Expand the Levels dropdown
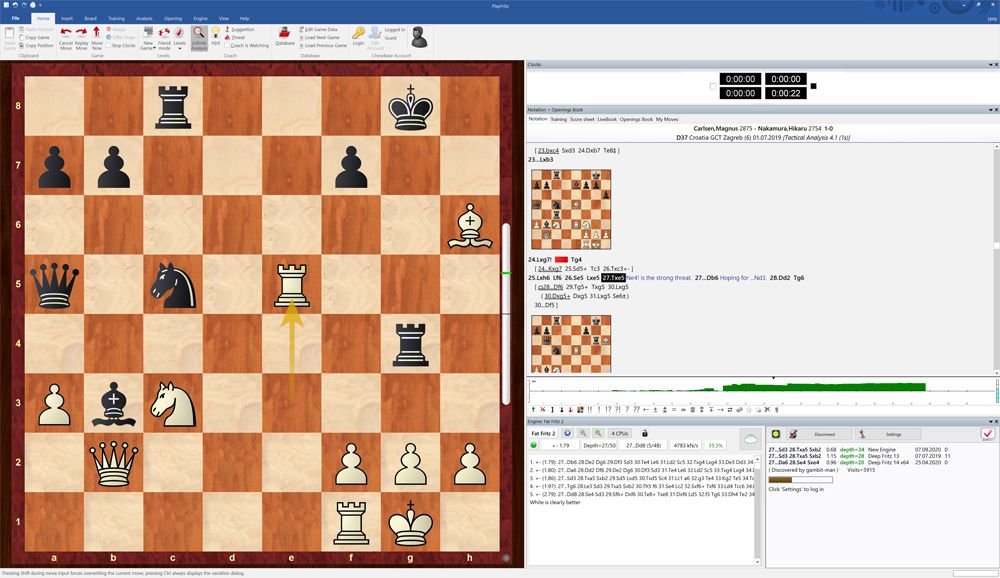 (x=180, y=48)
